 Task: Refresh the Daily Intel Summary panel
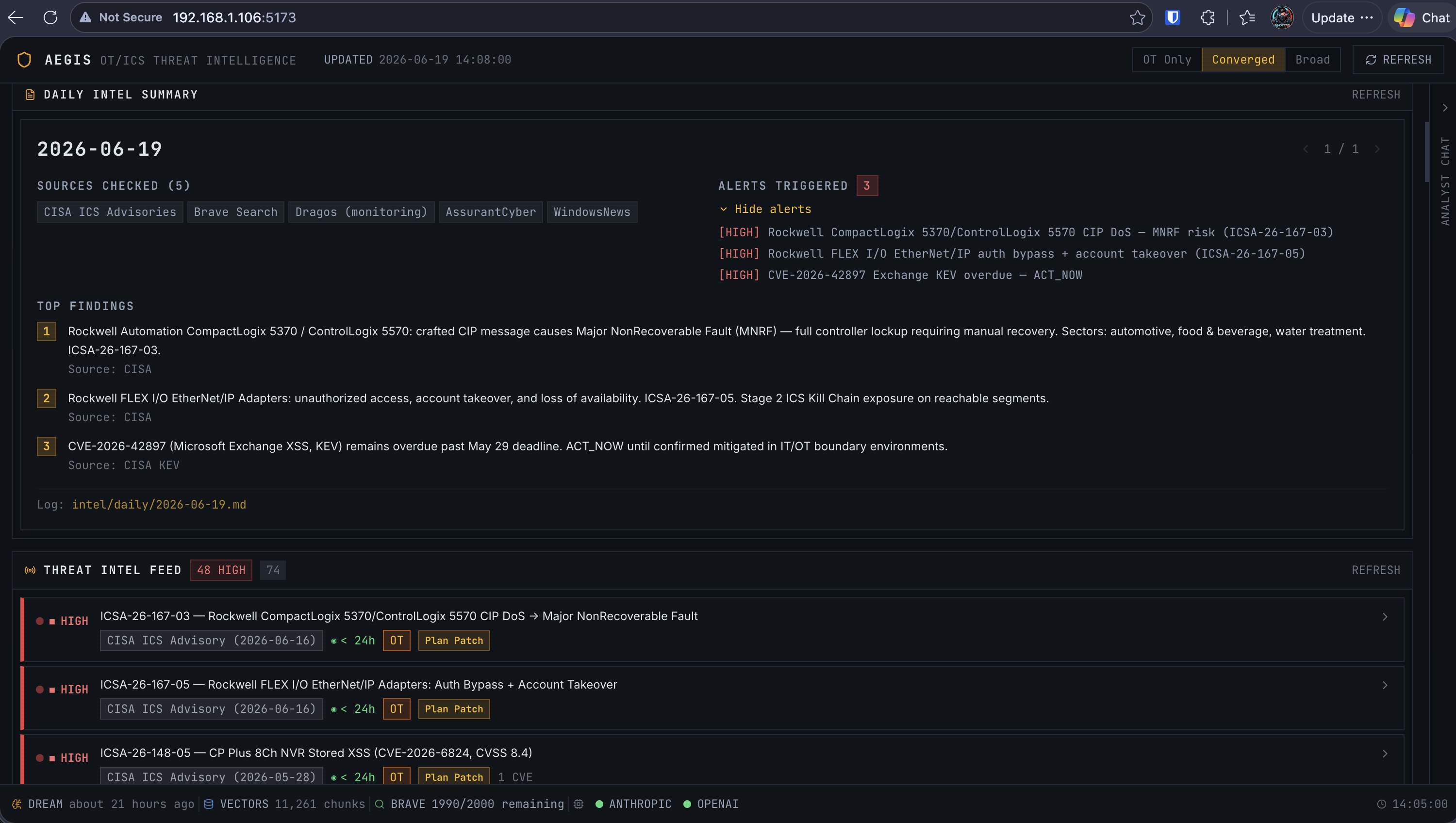pyautogui.click(x=1376, y=95)
